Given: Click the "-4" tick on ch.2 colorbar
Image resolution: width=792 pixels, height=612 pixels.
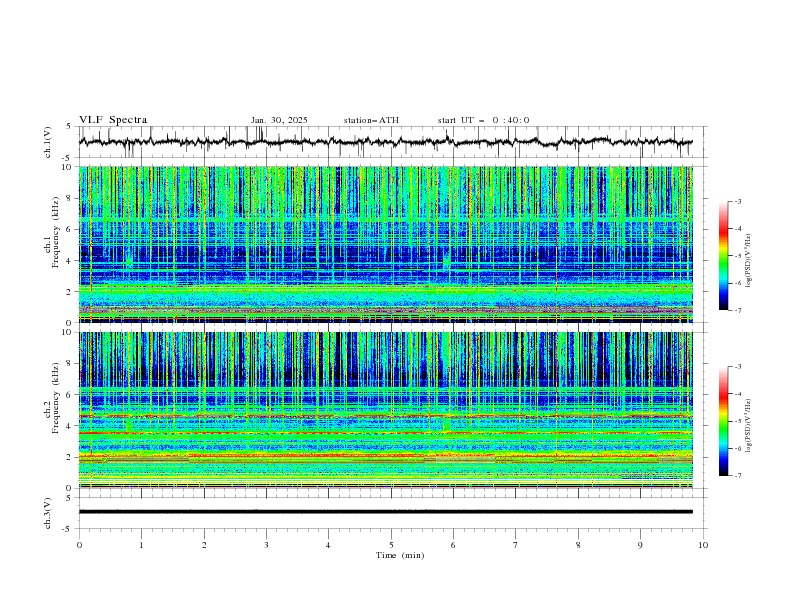Looking at the screenshot, I should 737,394.
